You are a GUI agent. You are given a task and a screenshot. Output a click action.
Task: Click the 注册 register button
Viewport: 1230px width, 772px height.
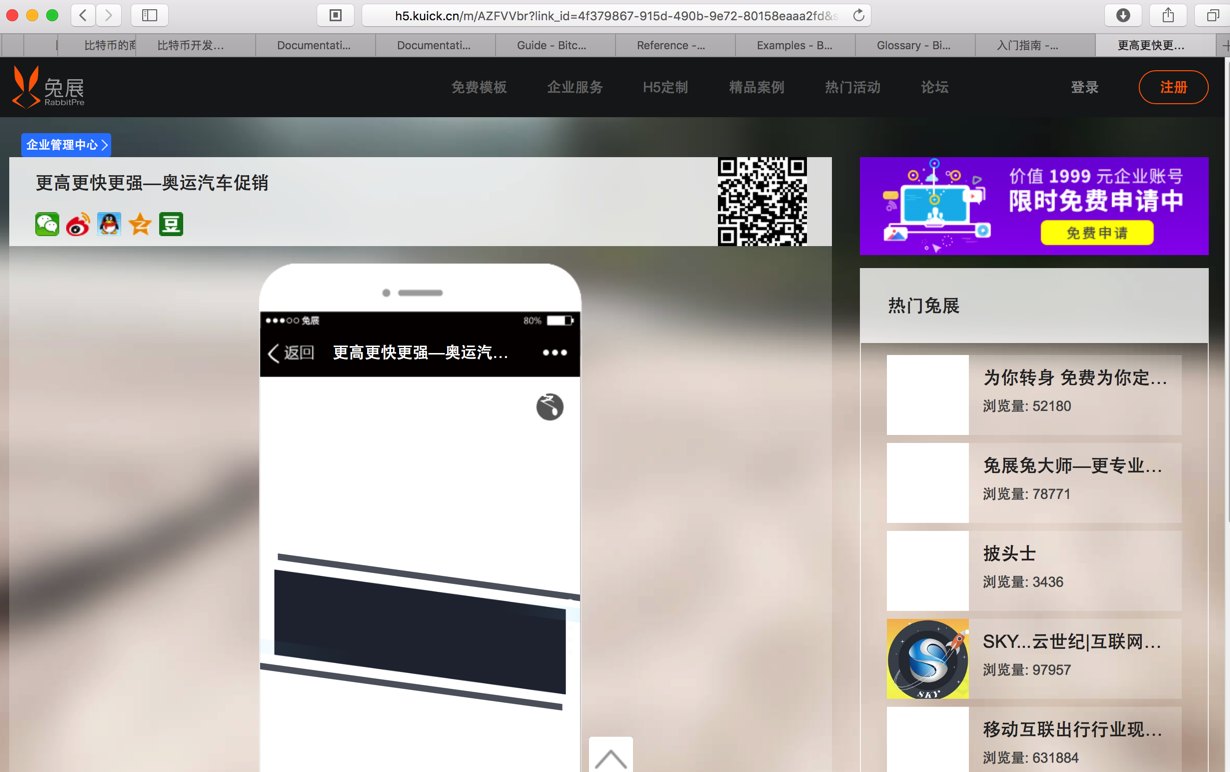point(1174,88)
